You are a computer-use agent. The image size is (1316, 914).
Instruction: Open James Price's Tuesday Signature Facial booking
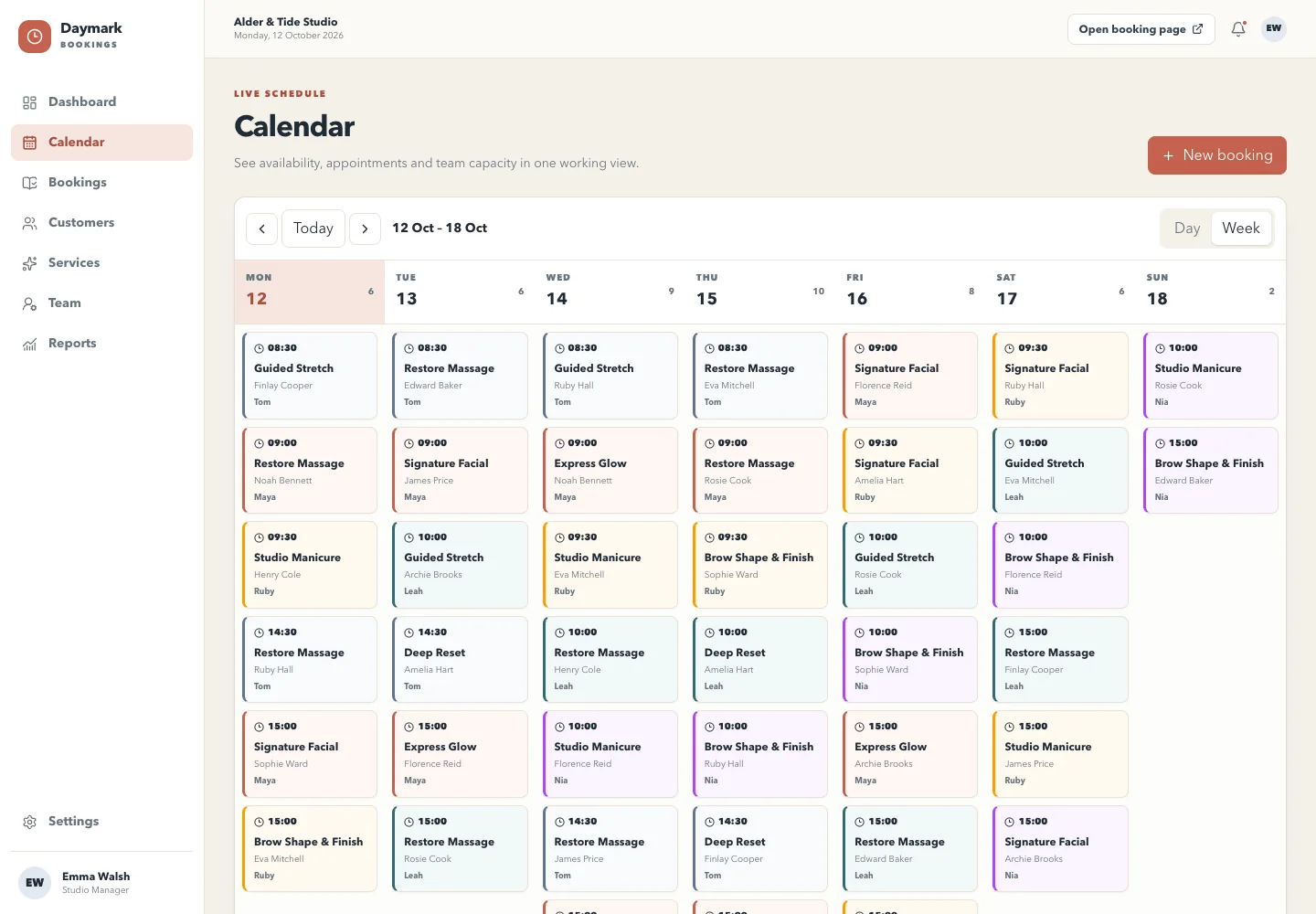click(x=460, y=471)
